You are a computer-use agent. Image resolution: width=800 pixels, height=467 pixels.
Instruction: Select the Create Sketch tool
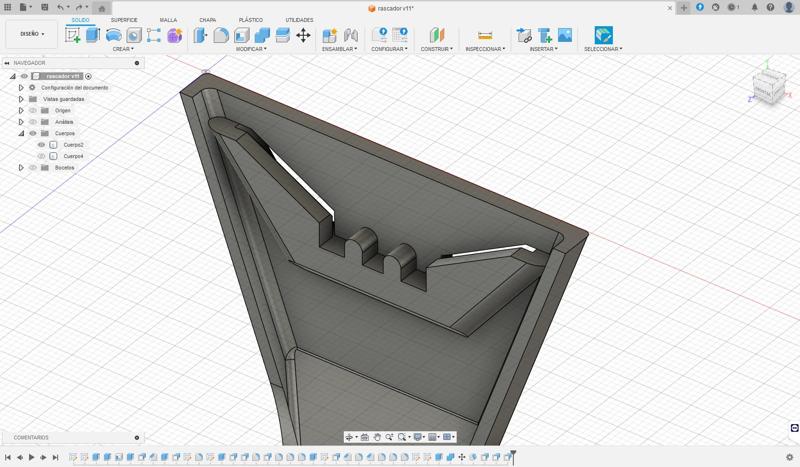tap(73, 35)
